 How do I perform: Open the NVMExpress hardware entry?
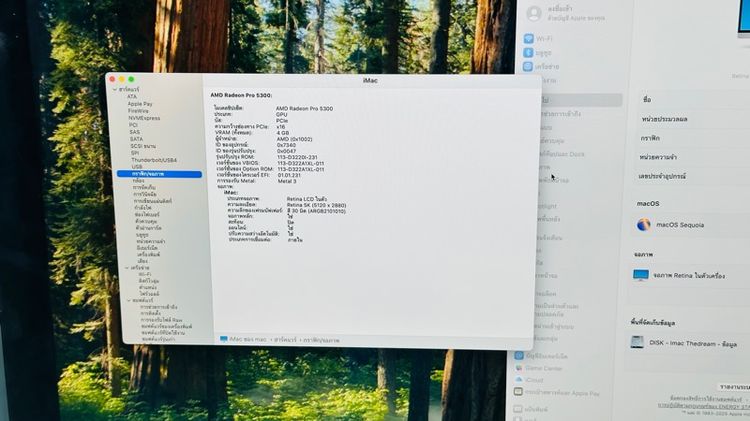tap(144, 118)
